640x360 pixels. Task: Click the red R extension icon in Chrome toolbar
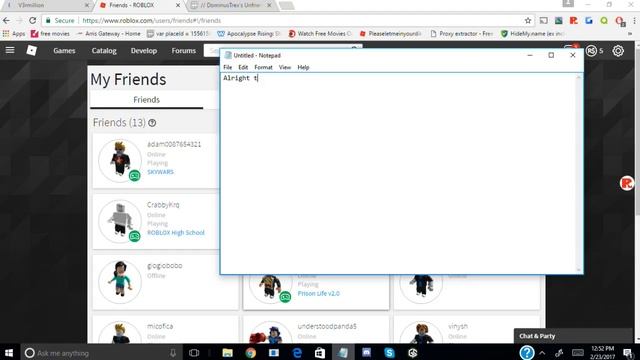coord(573,20)
